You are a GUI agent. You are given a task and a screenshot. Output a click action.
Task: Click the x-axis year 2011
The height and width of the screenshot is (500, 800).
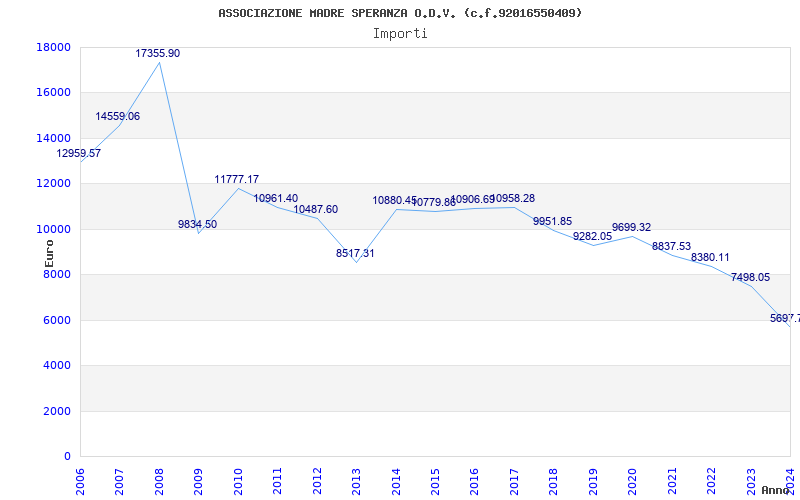278,481
